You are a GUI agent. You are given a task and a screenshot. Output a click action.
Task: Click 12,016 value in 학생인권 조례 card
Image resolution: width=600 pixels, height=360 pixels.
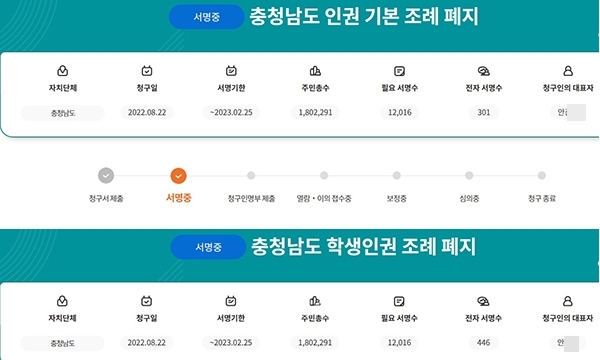coord(399,343)
